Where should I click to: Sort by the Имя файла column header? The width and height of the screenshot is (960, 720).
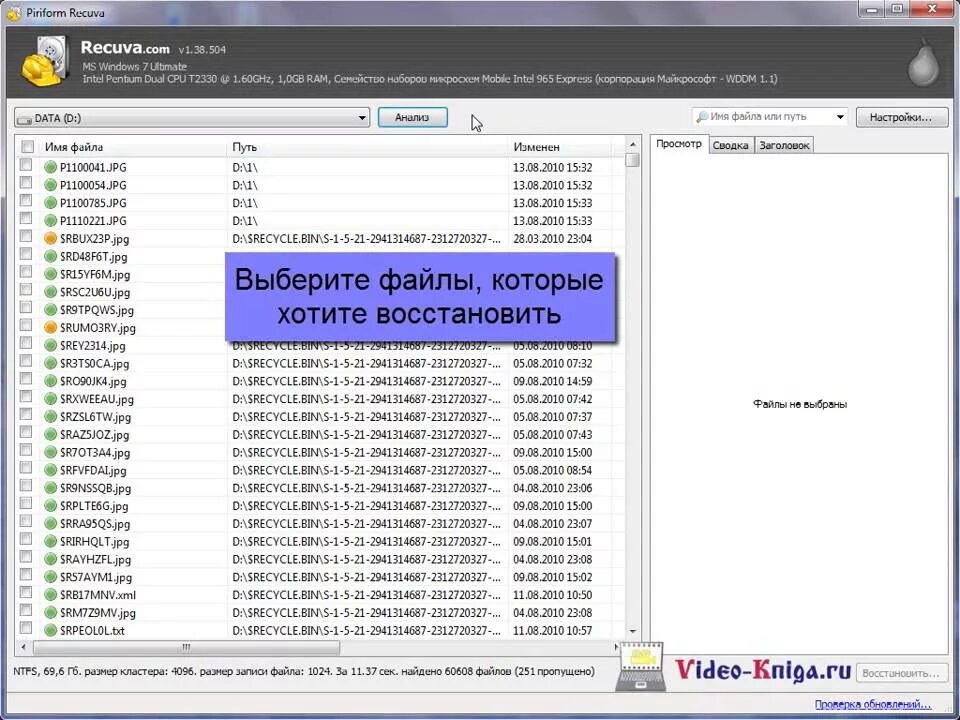coord(73,147)
